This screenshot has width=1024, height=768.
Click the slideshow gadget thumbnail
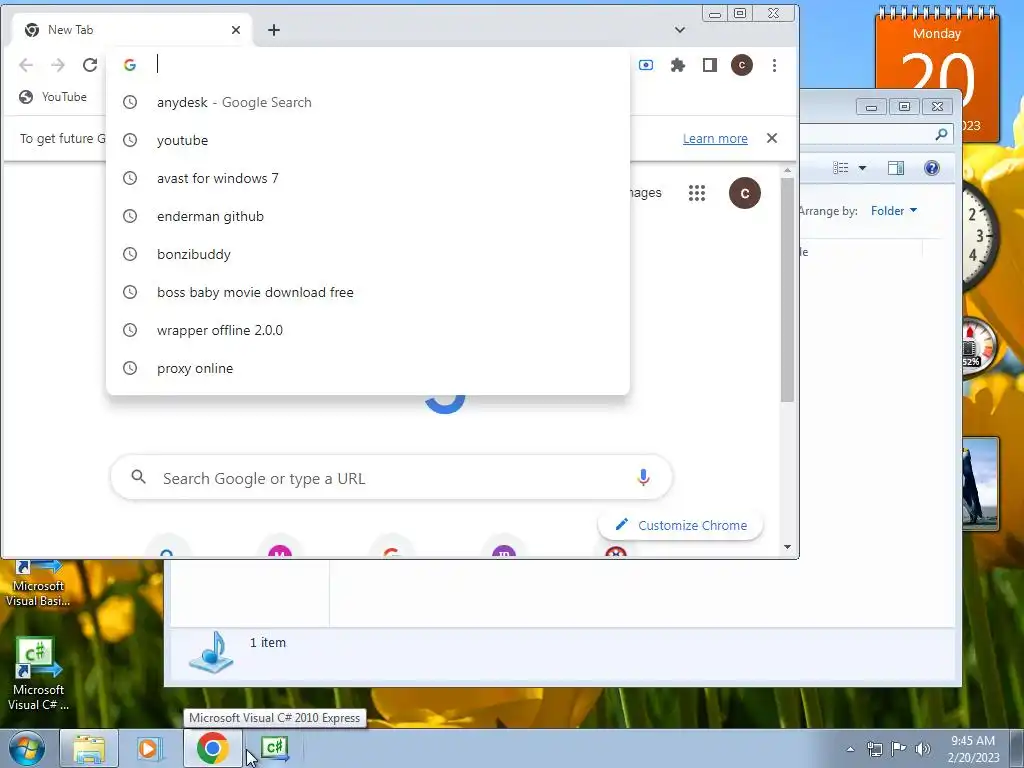[980, 484]
